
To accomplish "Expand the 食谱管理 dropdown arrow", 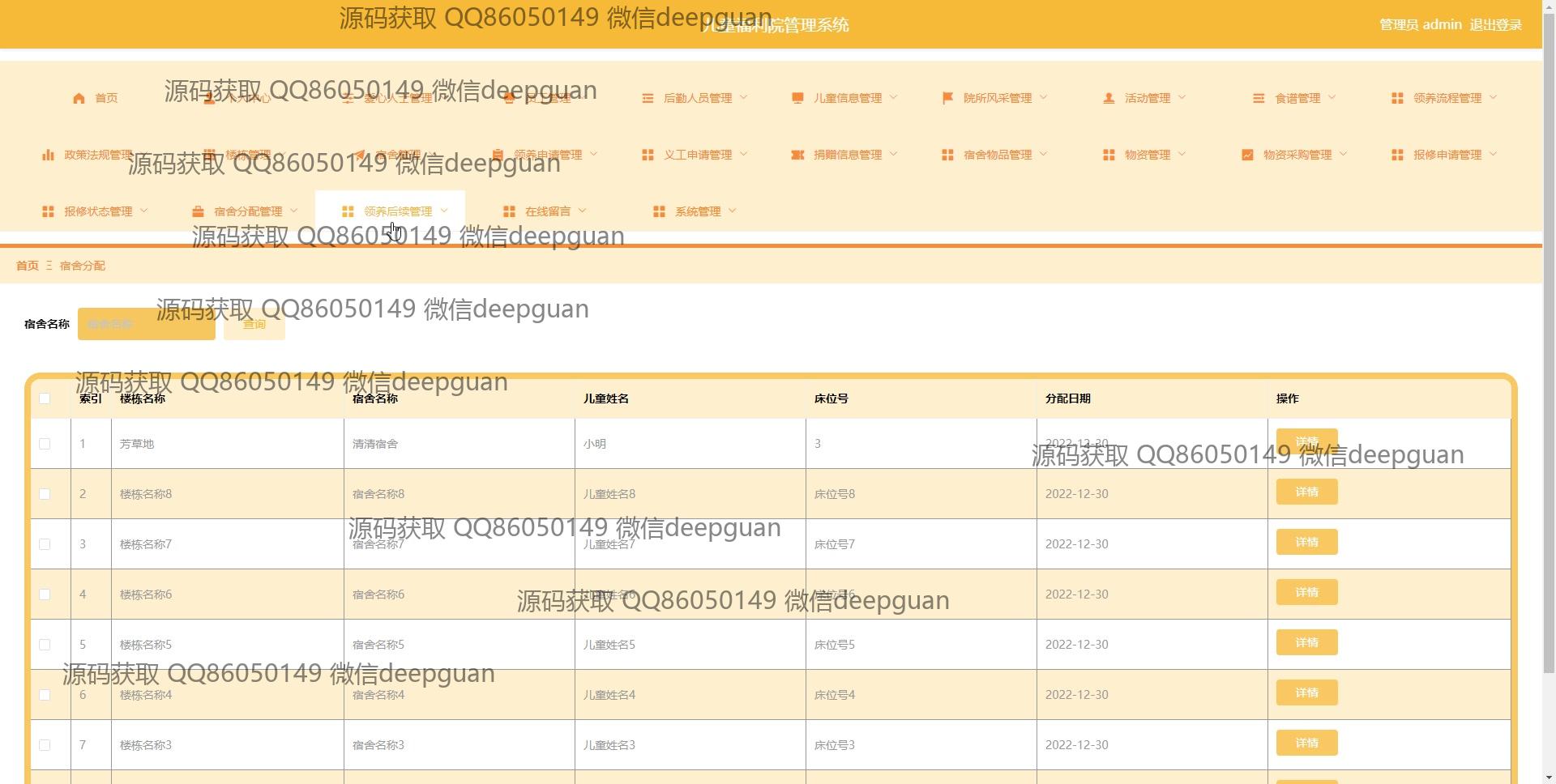I will tap(1332, 98).
